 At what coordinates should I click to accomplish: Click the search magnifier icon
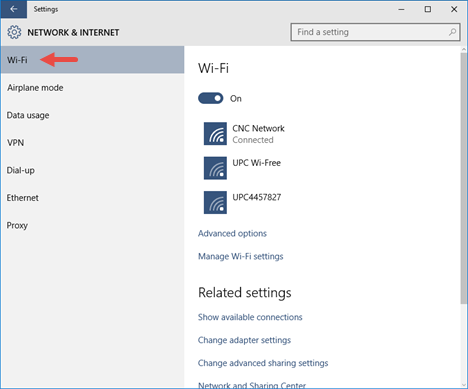452,32
